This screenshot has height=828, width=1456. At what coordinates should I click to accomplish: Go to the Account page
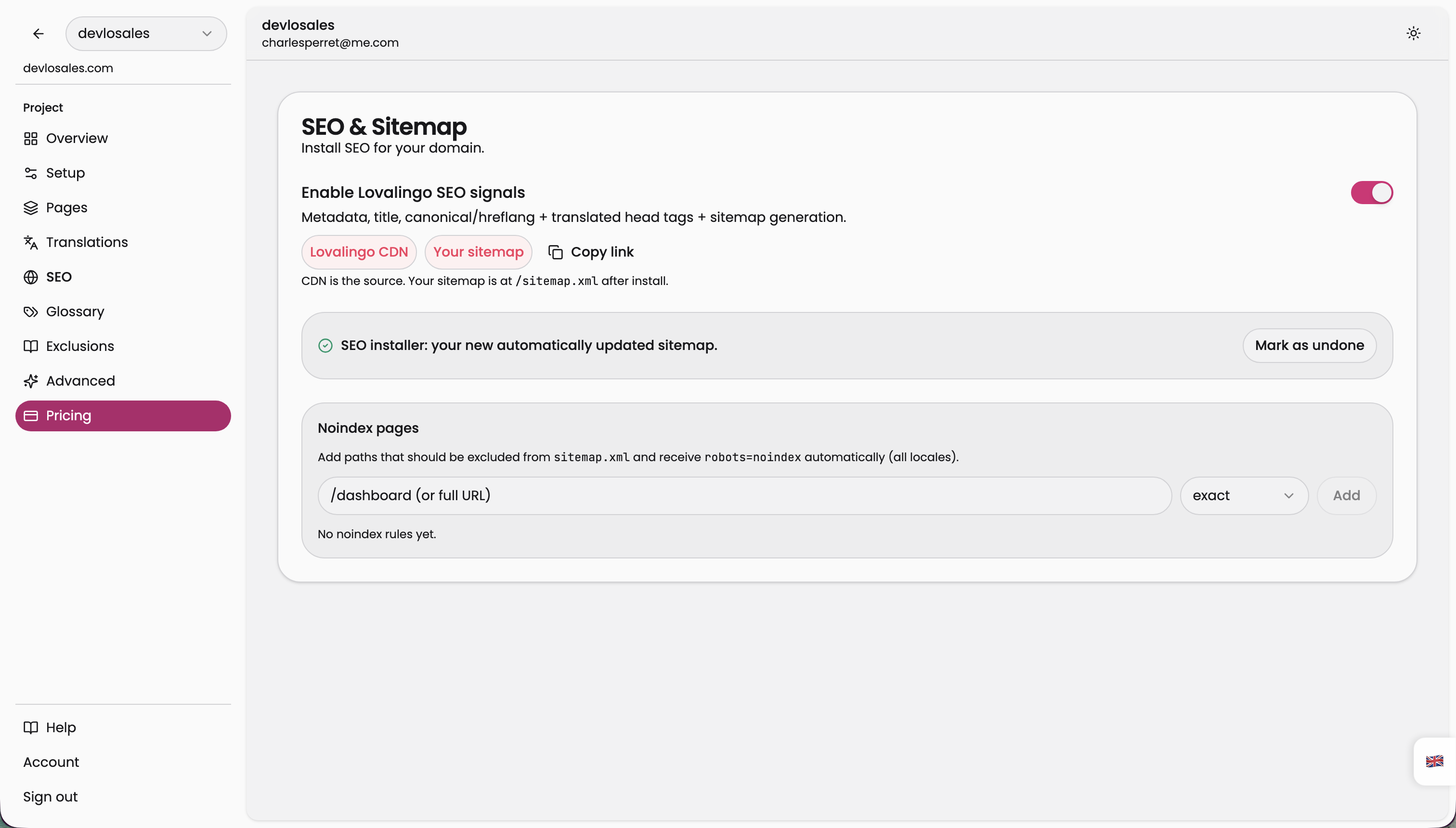[51, 762]
